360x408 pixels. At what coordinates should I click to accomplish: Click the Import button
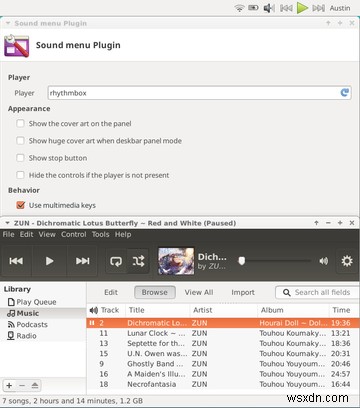pyautogui.click(x=243, y=292)
